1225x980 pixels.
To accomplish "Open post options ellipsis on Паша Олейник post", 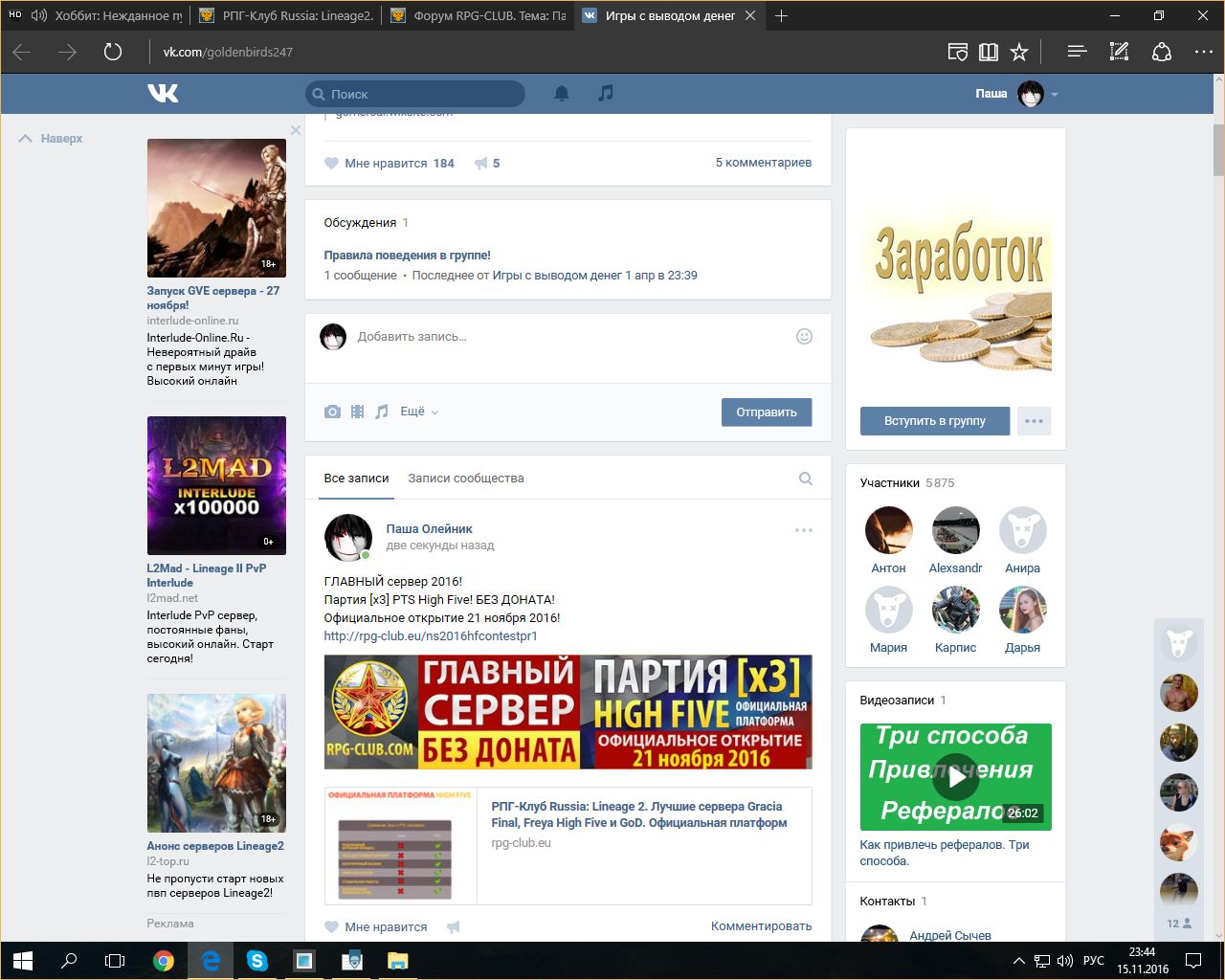I will (804, 529).
